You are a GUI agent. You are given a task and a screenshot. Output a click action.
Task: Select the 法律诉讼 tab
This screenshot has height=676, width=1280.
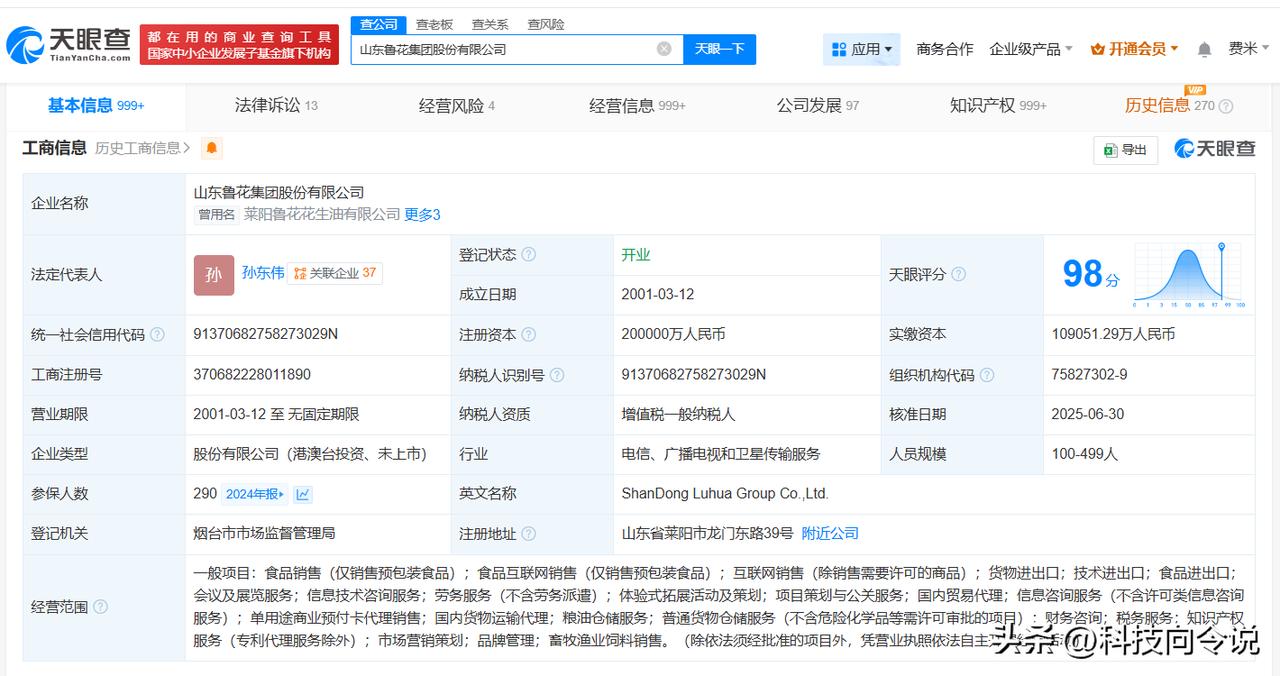(x=276, y=105)
